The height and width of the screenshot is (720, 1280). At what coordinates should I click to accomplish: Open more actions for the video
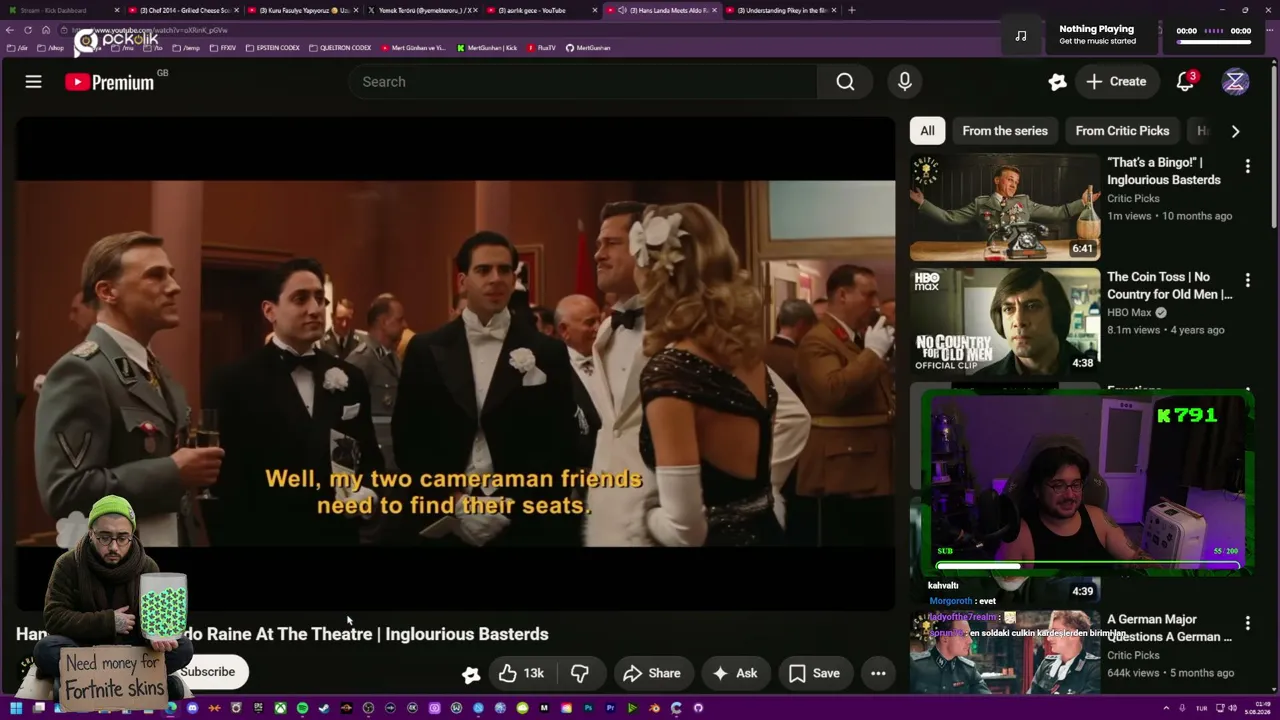(x=878, y=673)
